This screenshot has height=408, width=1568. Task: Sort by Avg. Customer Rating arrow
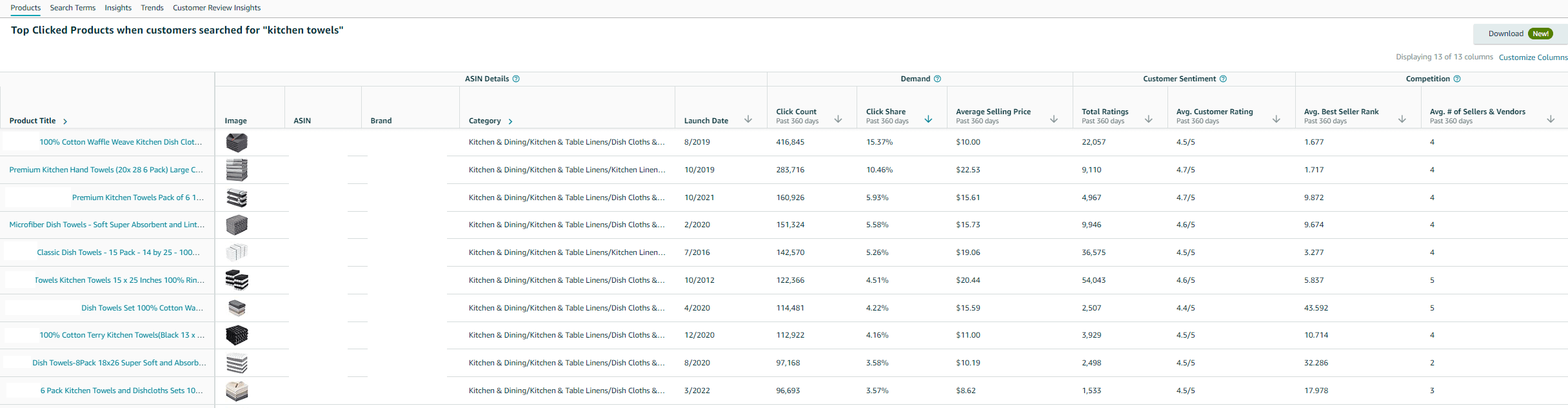1276,119
